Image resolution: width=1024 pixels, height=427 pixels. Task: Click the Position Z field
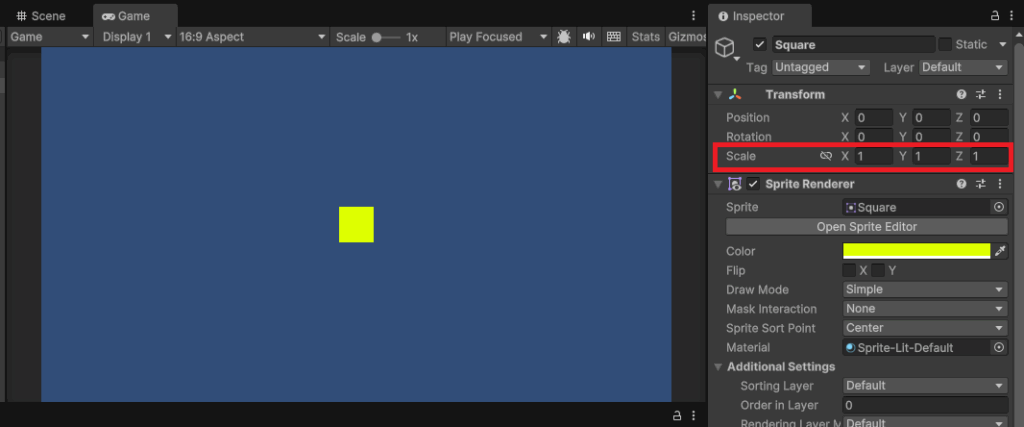point(989,118)
